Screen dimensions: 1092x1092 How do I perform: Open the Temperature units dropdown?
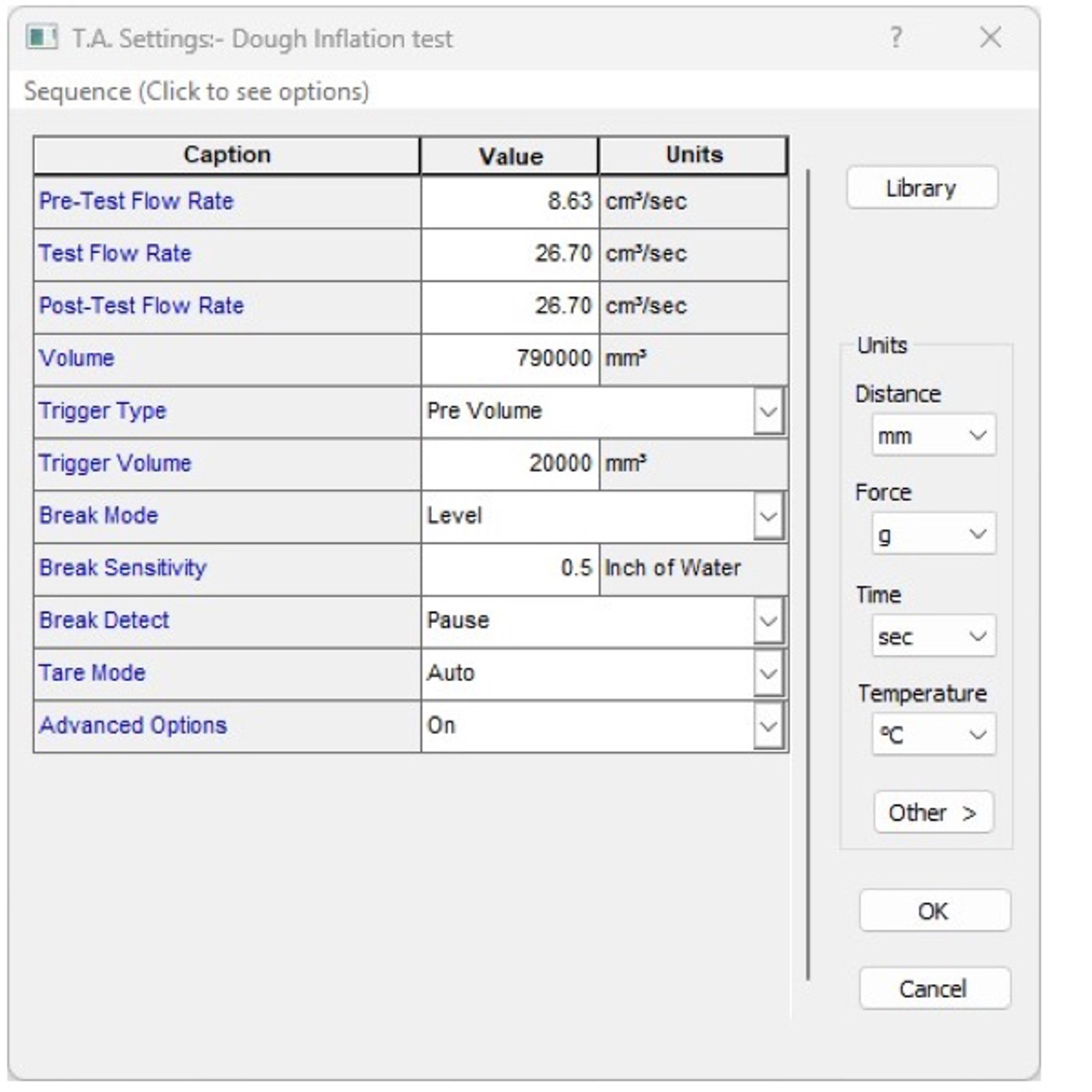pyautogui.click(x=934, y=734)
